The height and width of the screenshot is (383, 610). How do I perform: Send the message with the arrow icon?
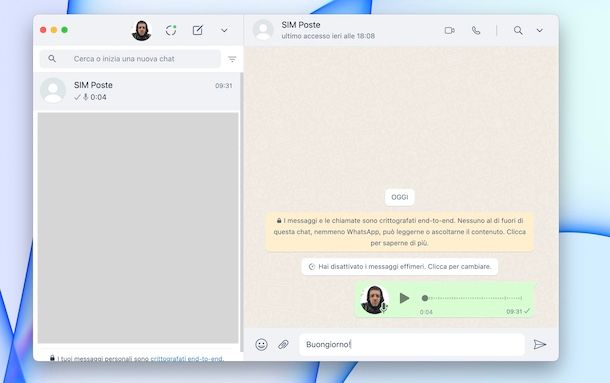point(540,344)
